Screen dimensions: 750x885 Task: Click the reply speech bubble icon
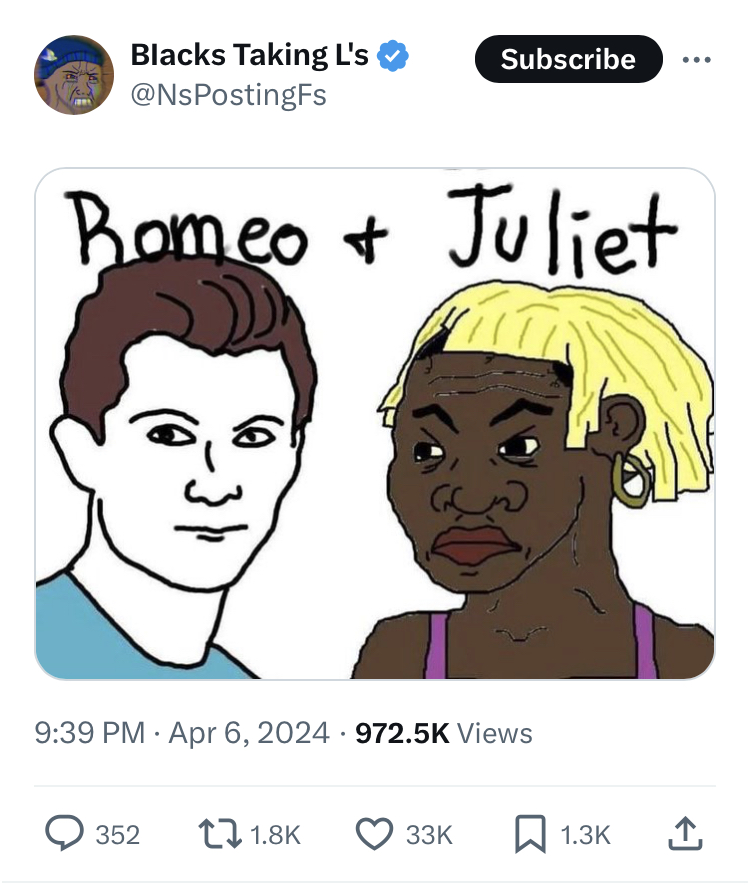[x=65, y=834]
